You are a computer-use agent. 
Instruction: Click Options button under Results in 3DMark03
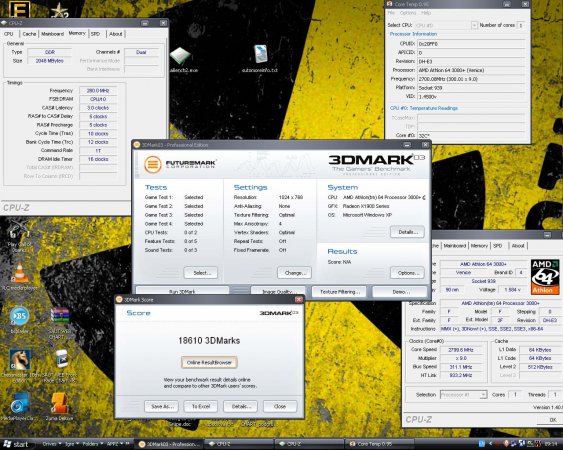(407, 273)
